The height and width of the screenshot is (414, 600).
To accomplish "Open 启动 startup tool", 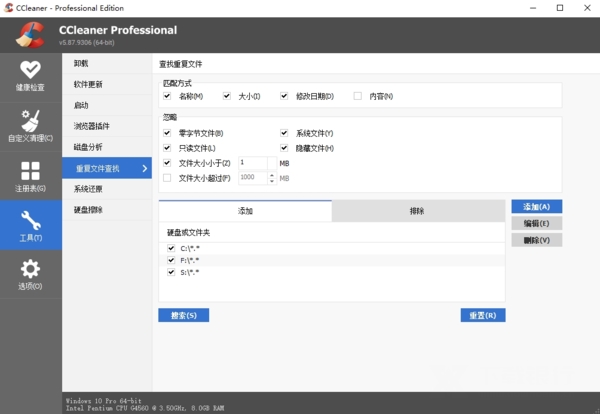I will 107,105.
